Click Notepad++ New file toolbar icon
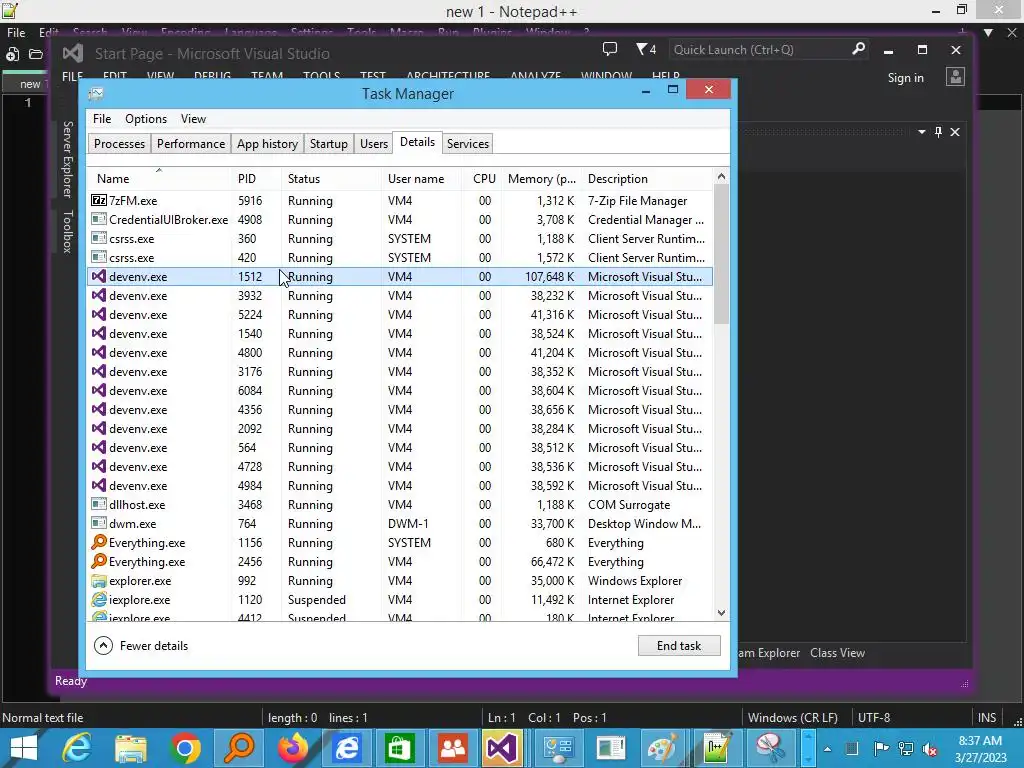This screenshot has height=768, width=1024. pos(12,54)
